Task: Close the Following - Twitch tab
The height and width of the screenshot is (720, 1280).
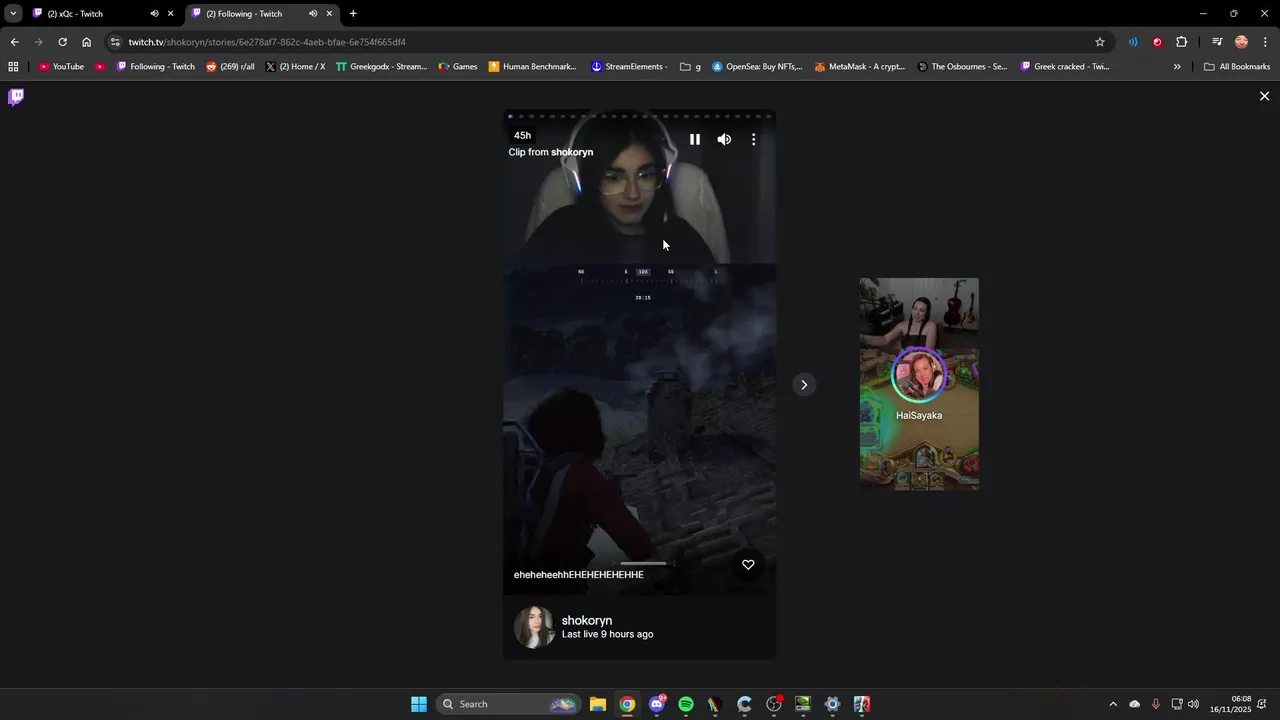Action: [x=329, y=14]
